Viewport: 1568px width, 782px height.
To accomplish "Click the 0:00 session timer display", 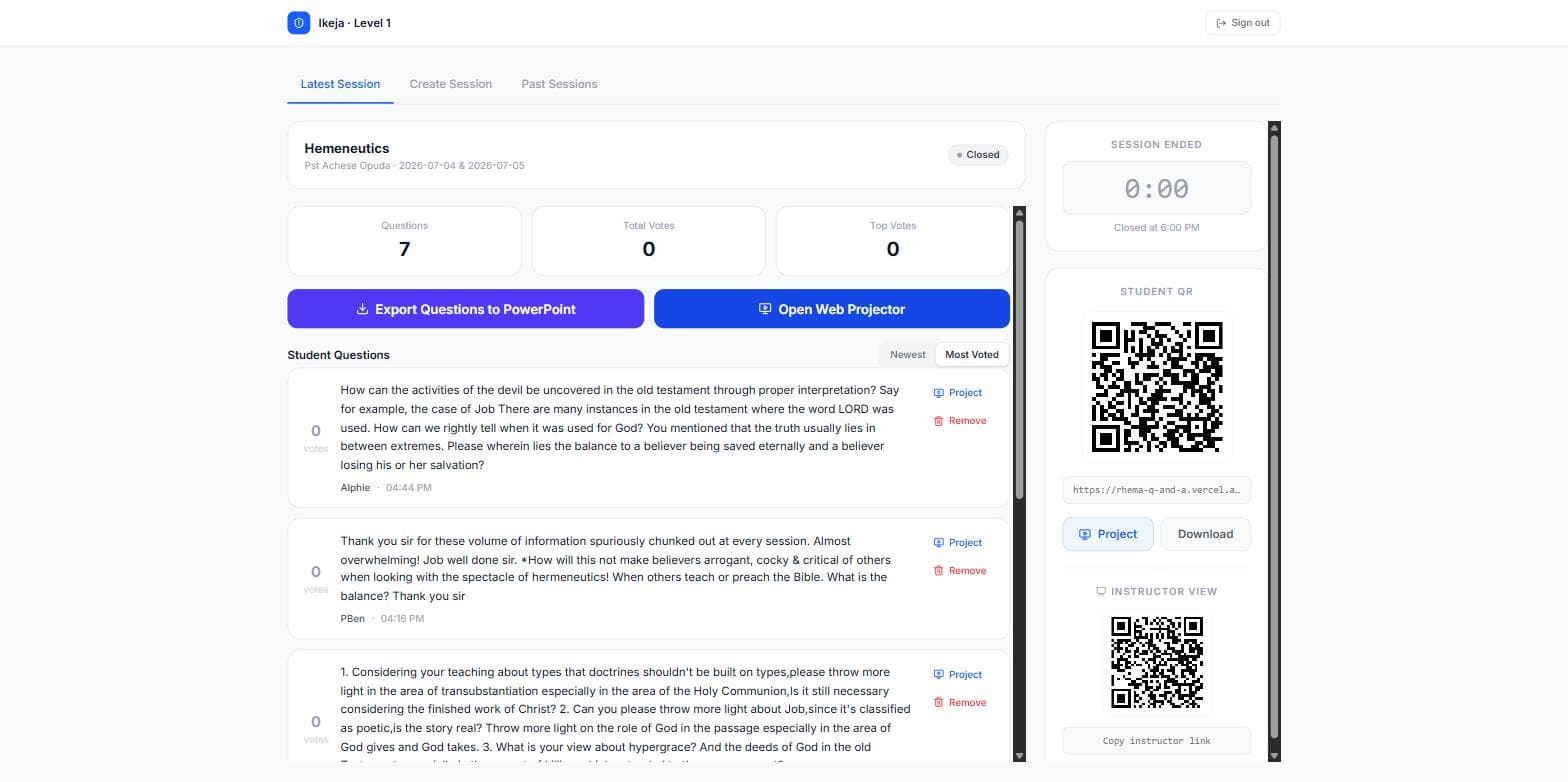I will tap(1156, 188).
